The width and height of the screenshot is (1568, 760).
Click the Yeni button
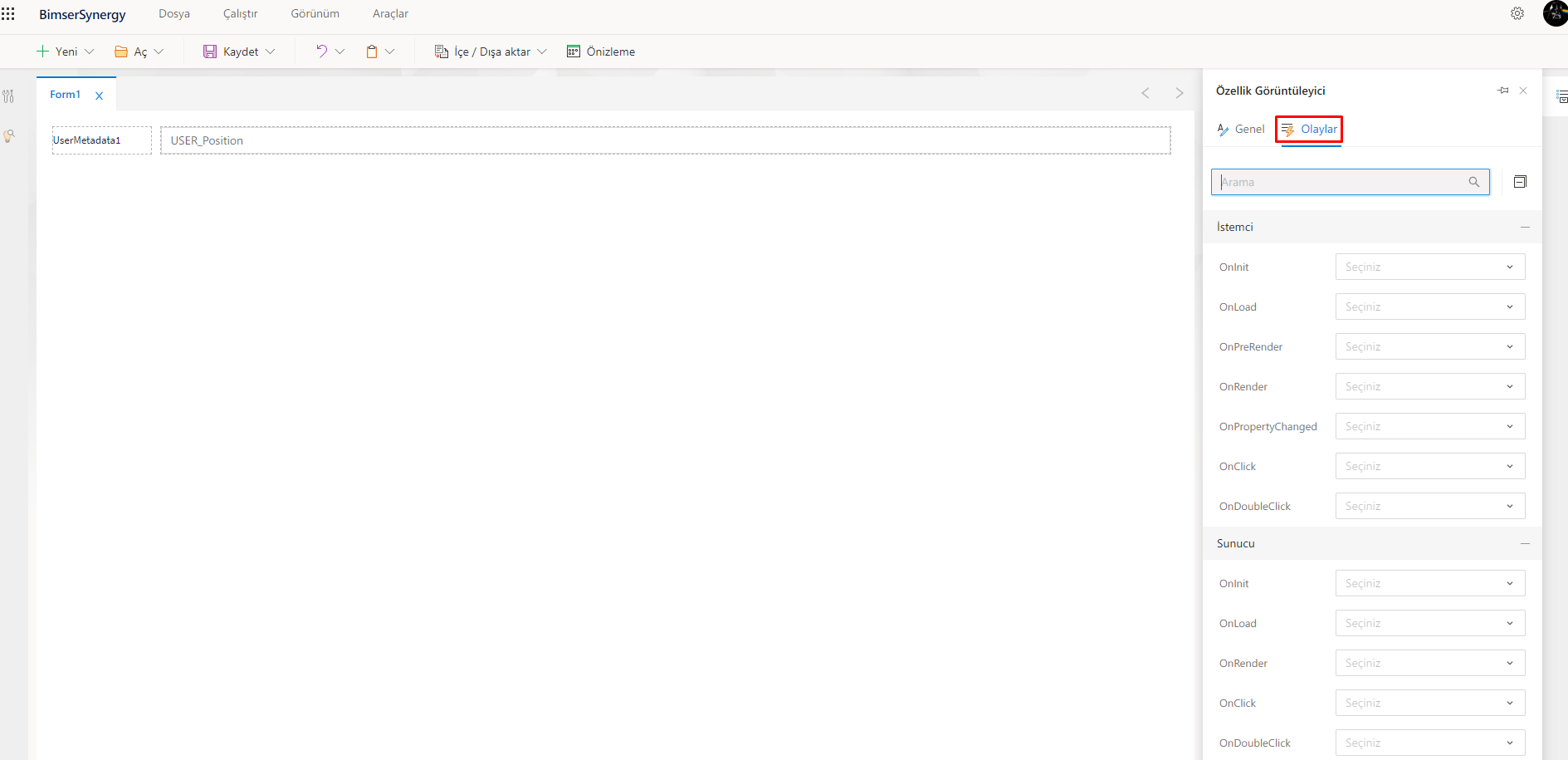click(66, 51)
